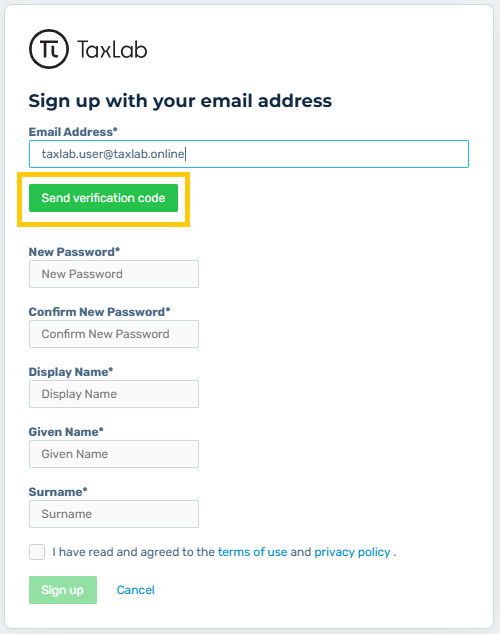This screenshot has width=500, height=634.
Task: Click the Surname label
Action: click(58, 492)
